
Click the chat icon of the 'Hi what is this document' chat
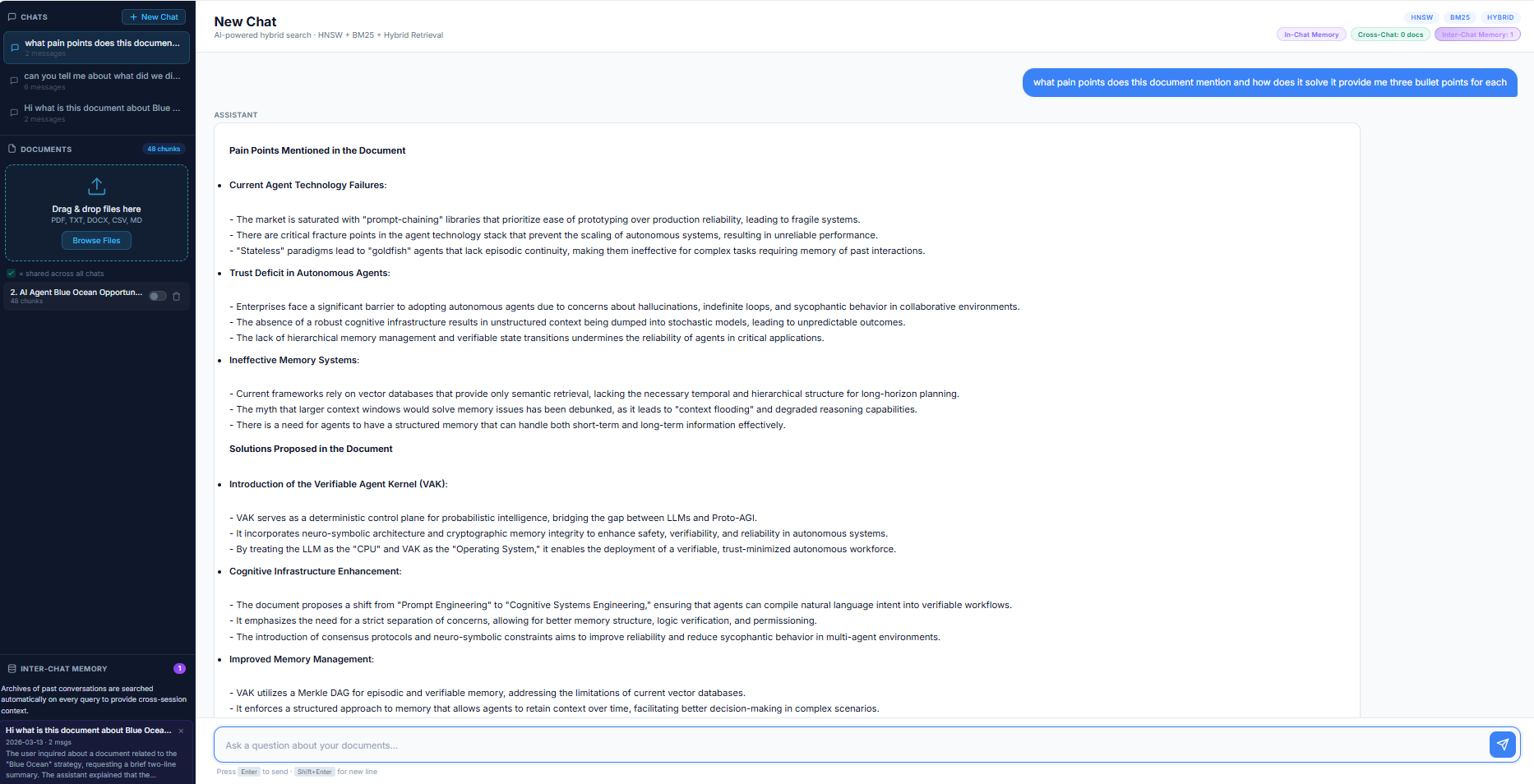click(14, 113)
